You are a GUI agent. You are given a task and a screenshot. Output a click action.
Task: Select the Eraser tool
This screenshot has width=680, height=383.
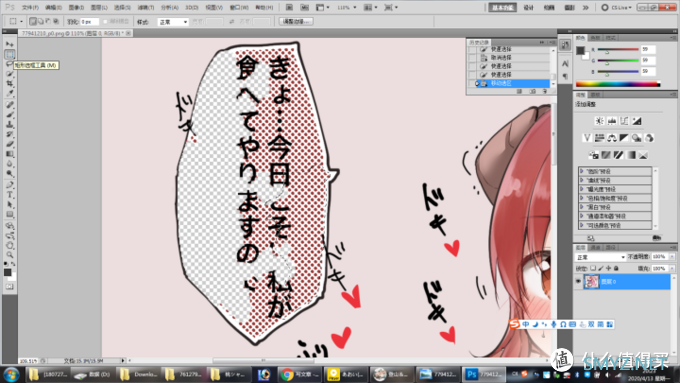[x=10, y=144]
